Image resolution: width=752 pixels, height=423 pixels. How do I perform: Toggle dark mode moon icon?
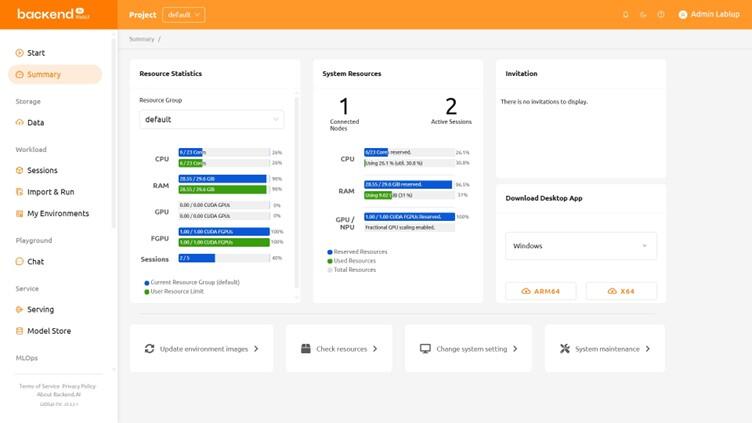643,14
